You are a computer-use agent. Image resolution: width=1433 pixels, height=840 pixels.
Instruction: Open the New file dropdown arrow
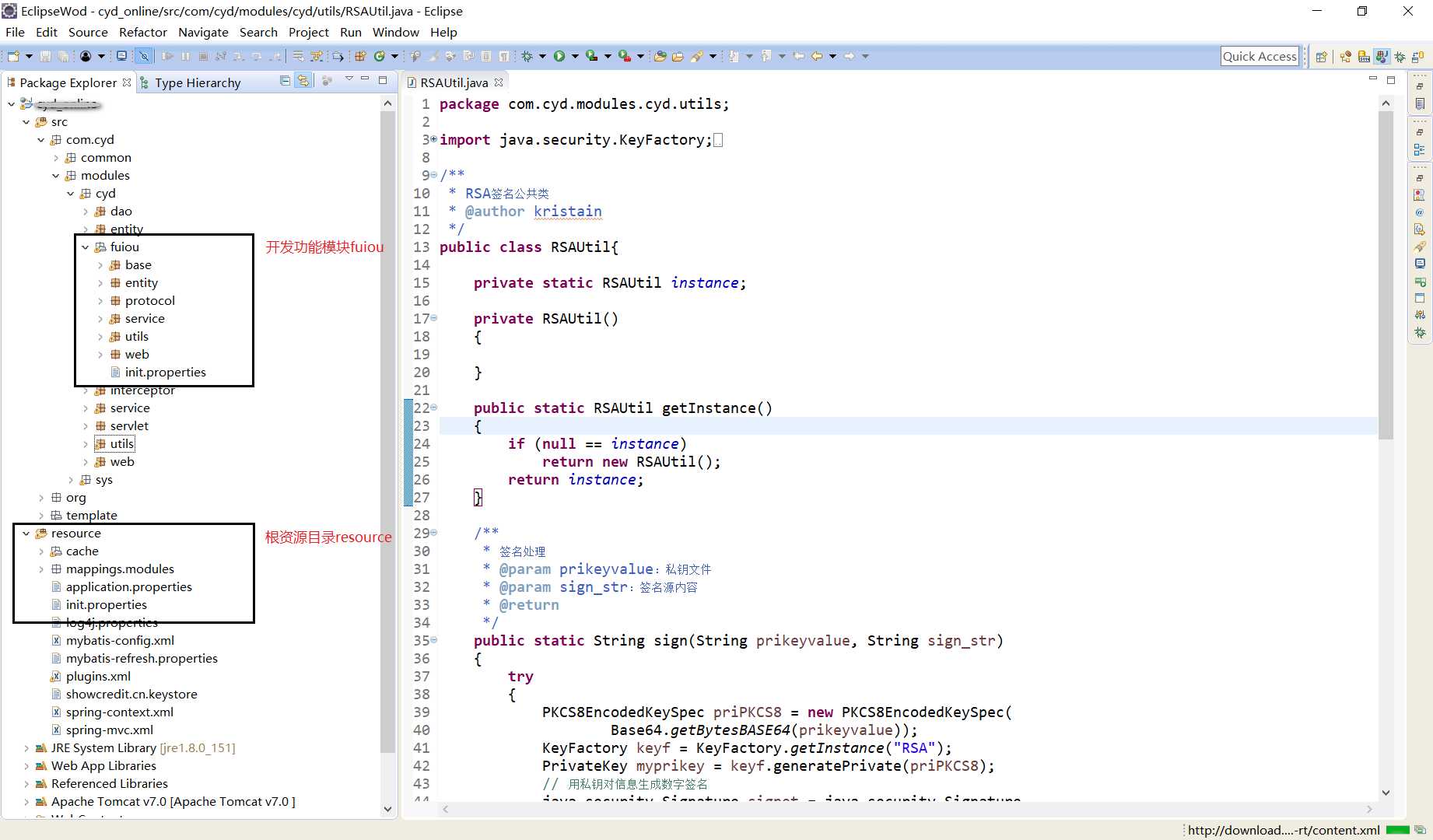pyautogui.click(x=29, y=56)
